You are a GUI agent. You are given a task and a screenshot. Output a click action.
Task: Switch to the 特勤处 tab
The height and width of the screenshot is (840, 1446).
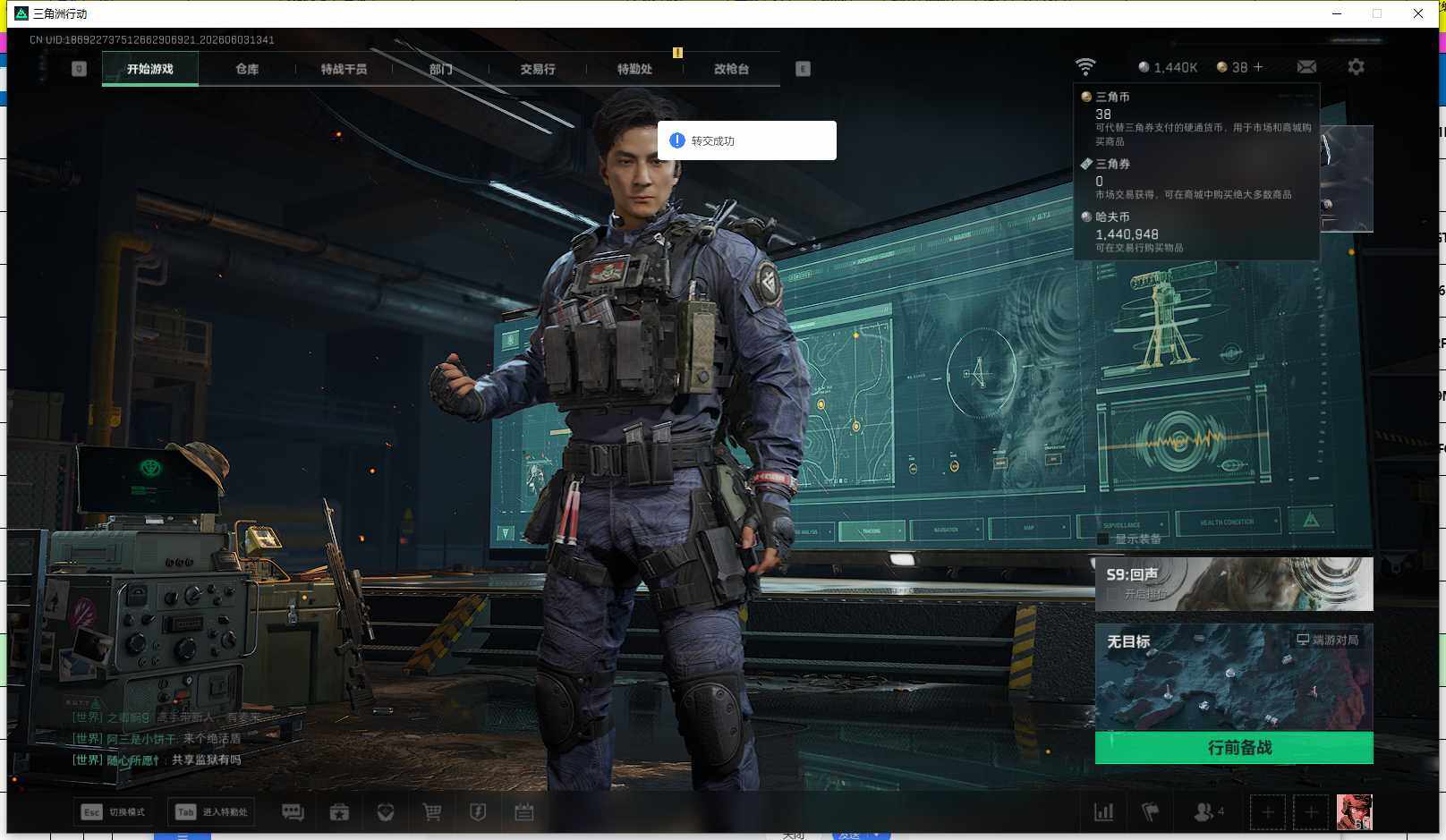coord(634,69)
